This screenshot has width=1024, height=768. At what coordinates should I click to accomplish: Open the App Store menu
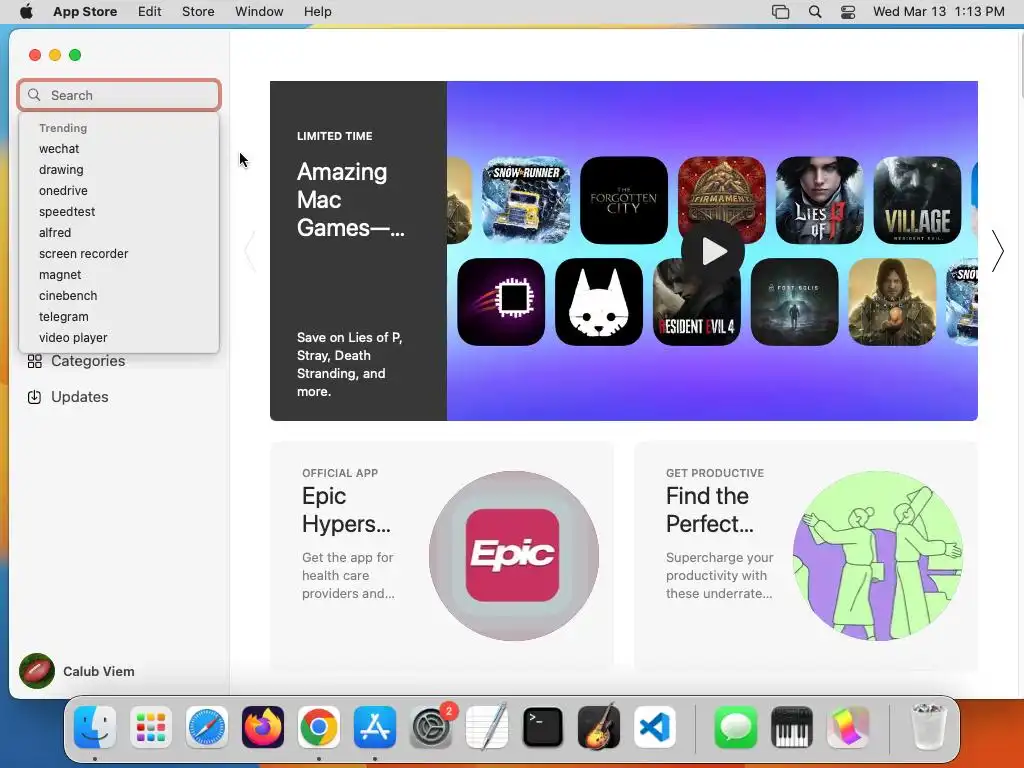pos(85,12)
